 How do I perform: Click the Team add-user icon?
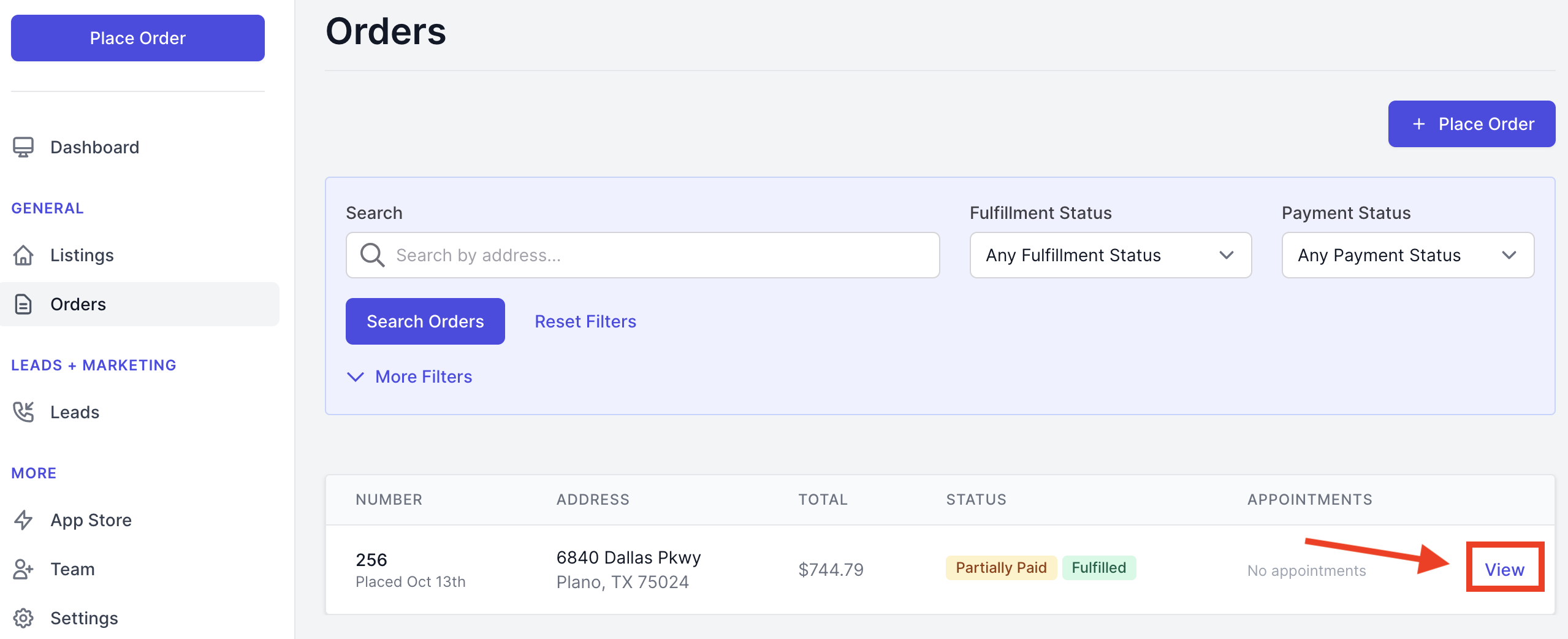pos(23,569)
